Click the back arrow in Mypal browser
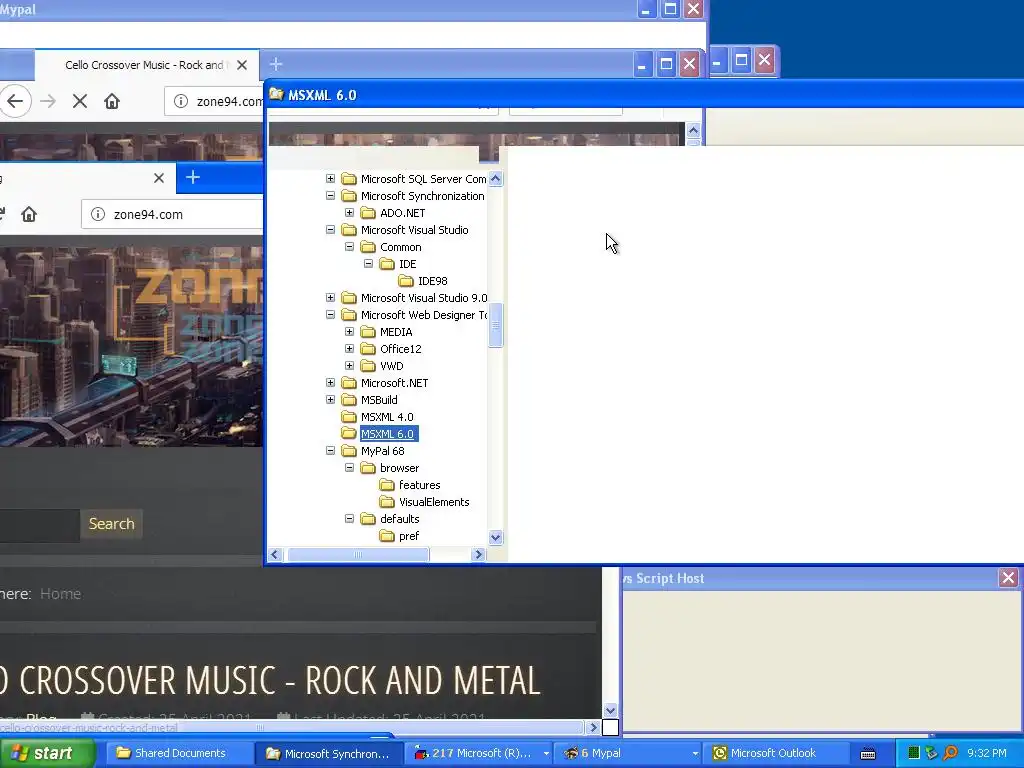 15,101
